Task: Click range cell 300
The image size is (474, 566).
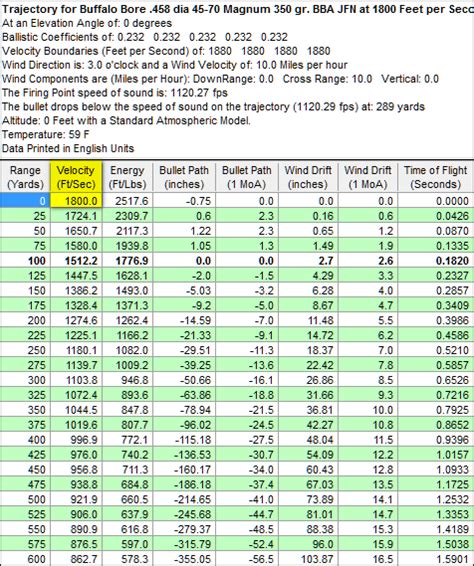Action: coord(25,380)
